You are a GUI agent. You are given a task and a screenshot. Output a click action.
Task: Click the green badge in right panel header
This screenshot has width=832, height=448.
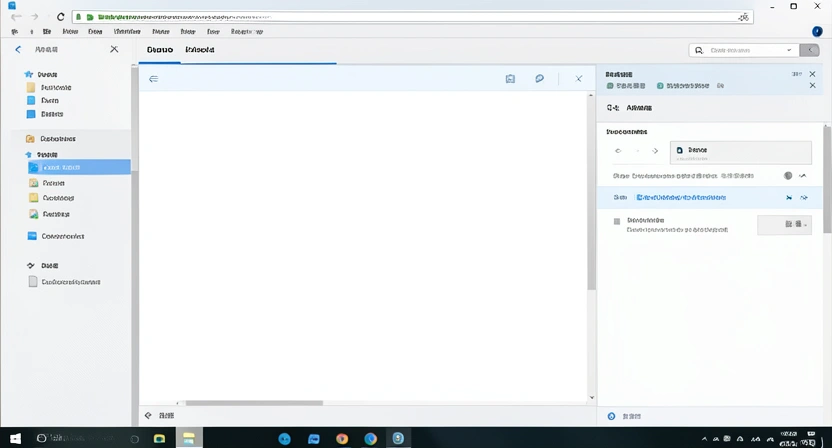click(x=610, y=85)
